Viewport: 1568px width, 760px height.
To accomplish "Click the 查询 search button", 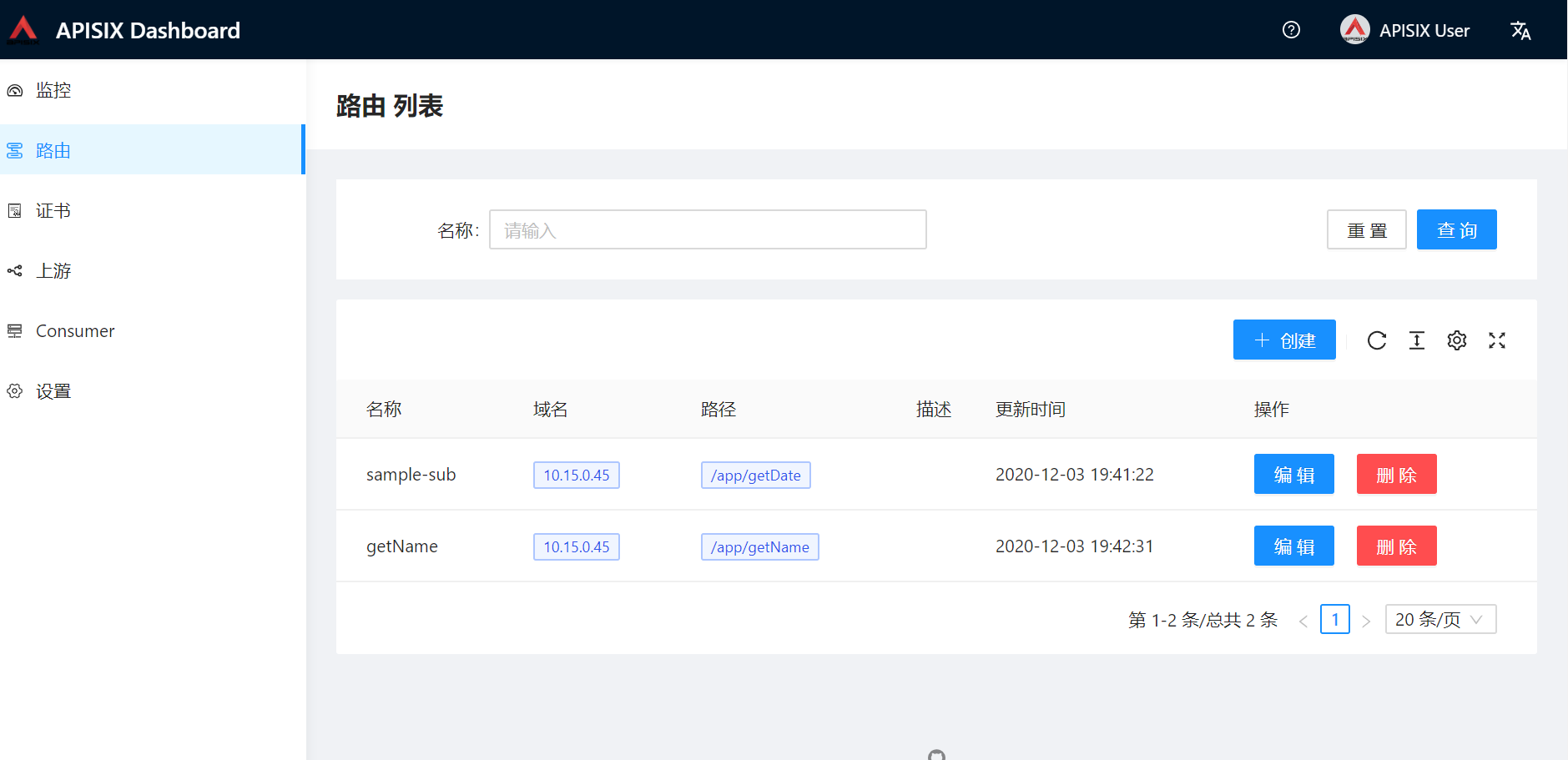I will (1457, 229).
